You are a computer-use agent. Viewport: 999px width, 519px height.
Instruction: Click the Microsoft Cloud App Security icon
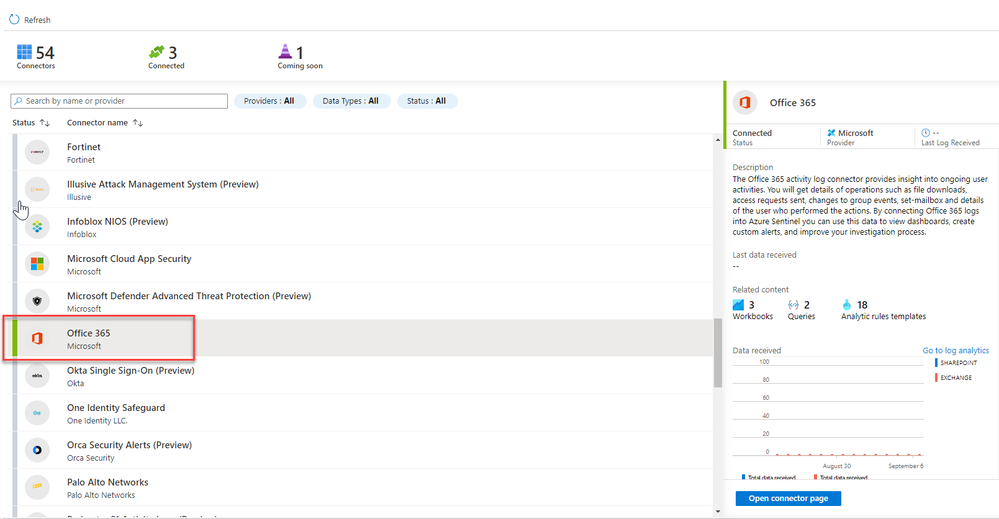[x=37, y=264]
